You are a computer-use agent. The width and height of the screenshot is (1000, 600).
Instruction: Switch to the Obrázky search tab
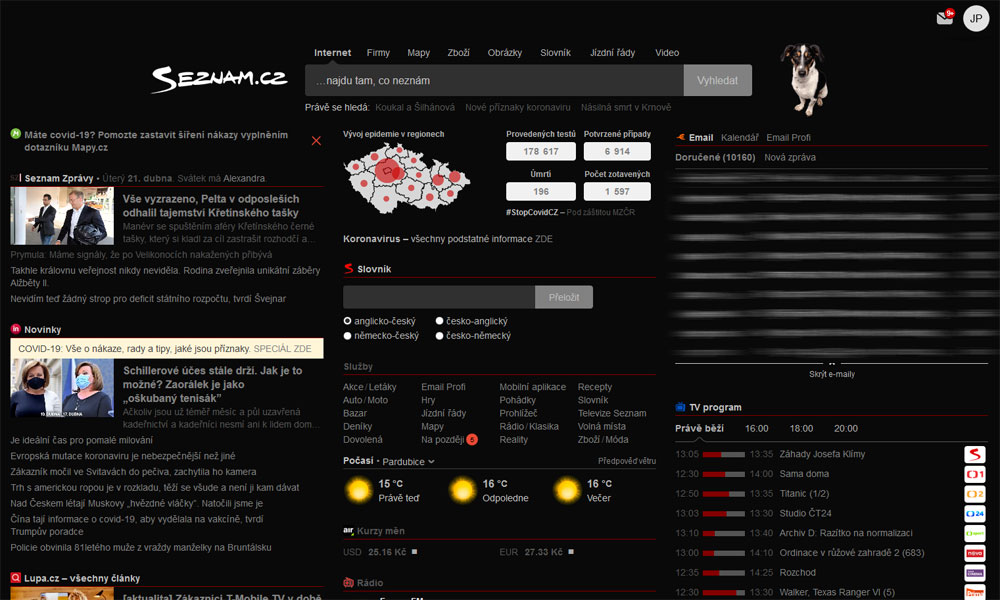point(504,52)
